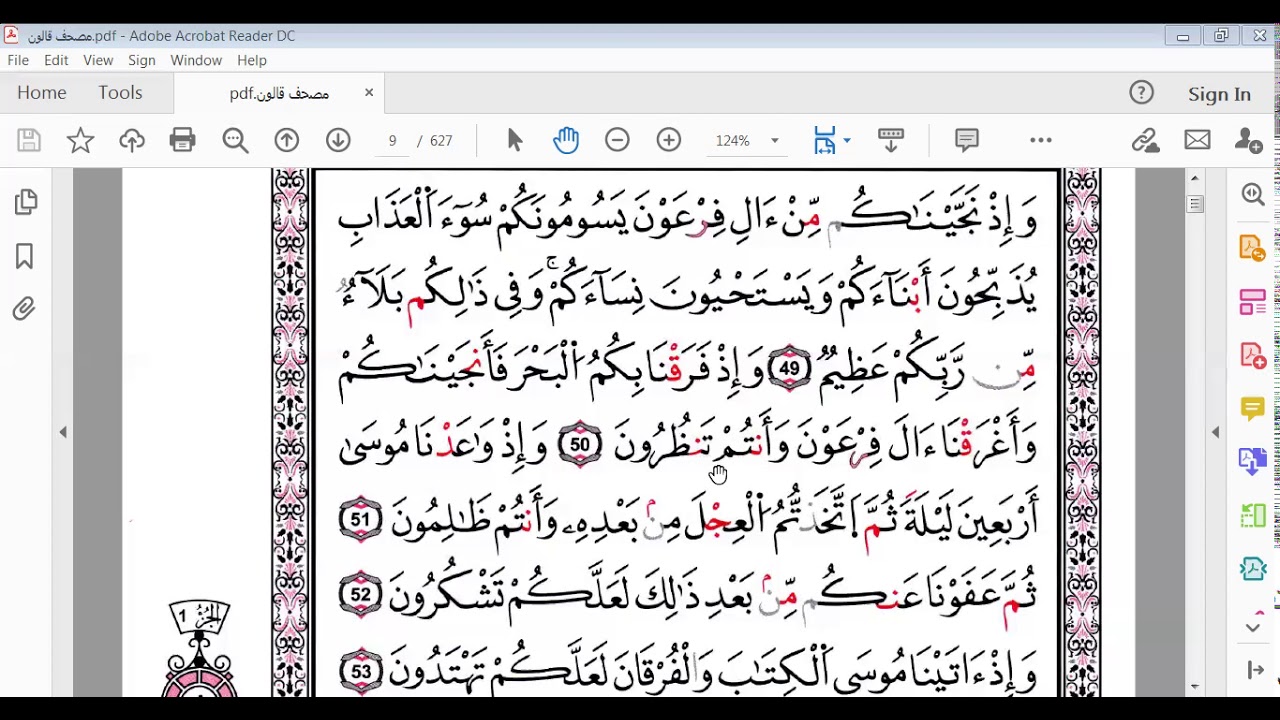The width and height of the screenshot is (1280, 720).
Task: Click the scrollbar up arrow
Action: (1195, 178)
